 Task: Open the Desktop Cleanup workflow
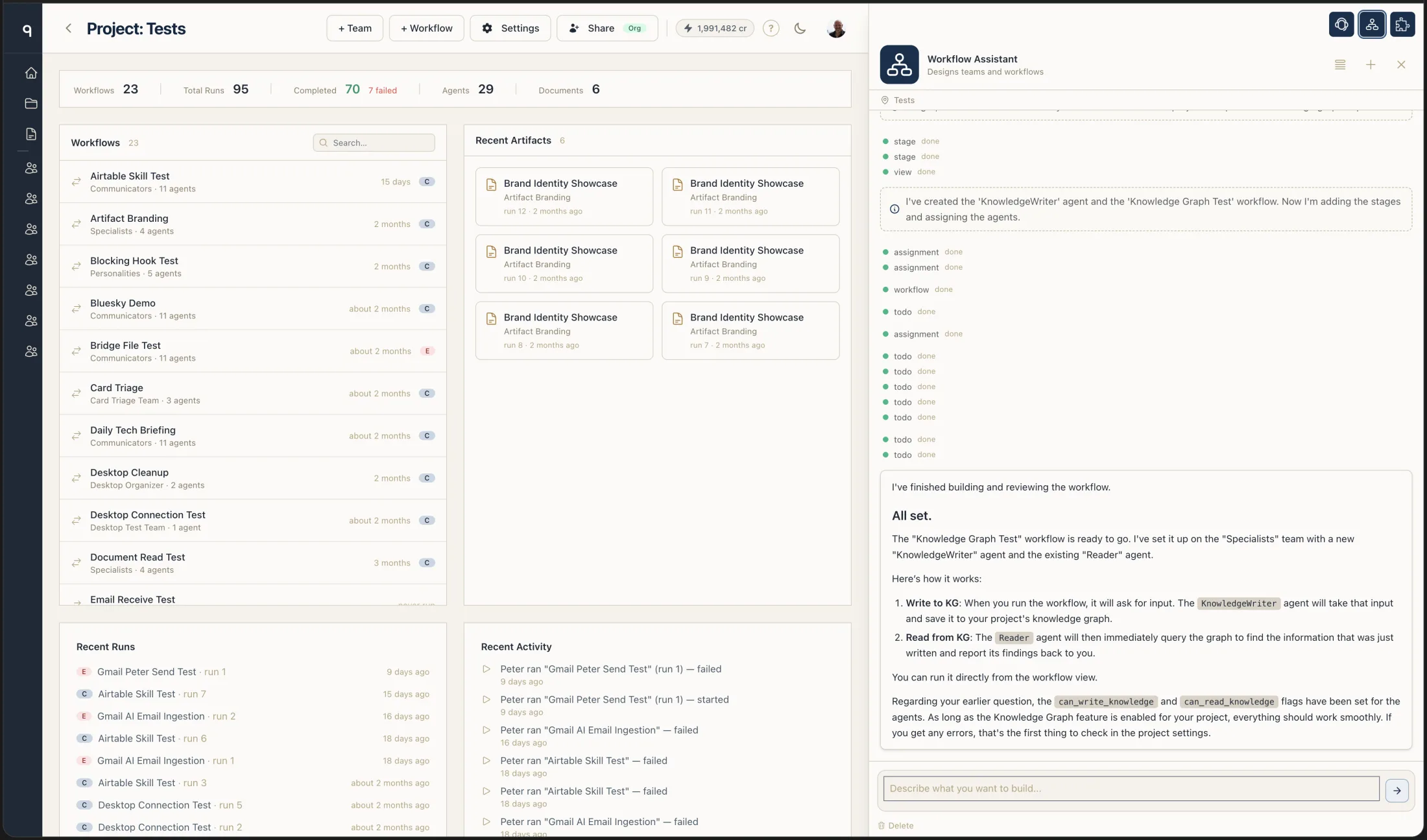point(252,478)
